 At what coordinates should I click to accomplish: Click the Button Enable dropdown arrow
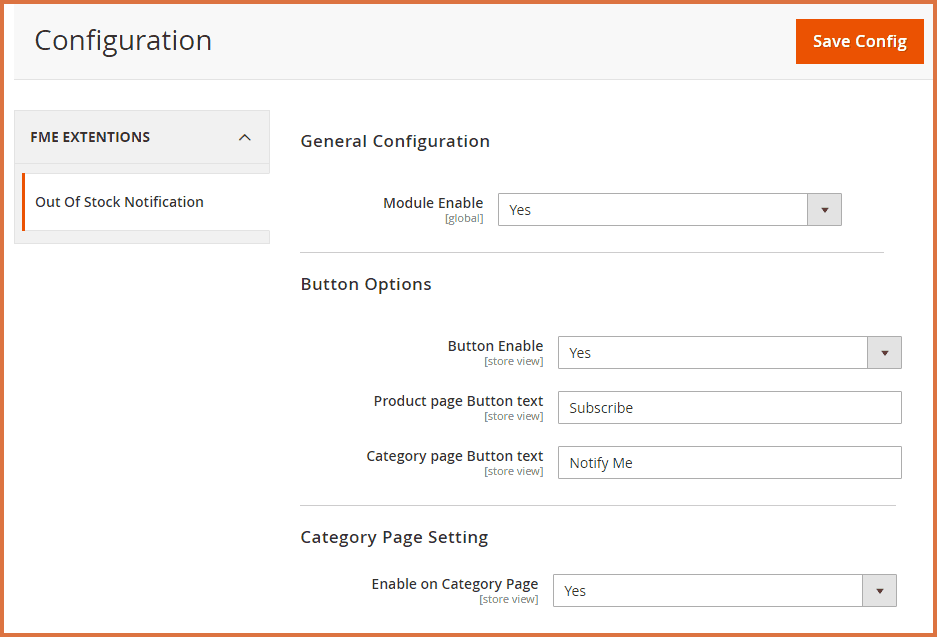[x=884, y=353]
